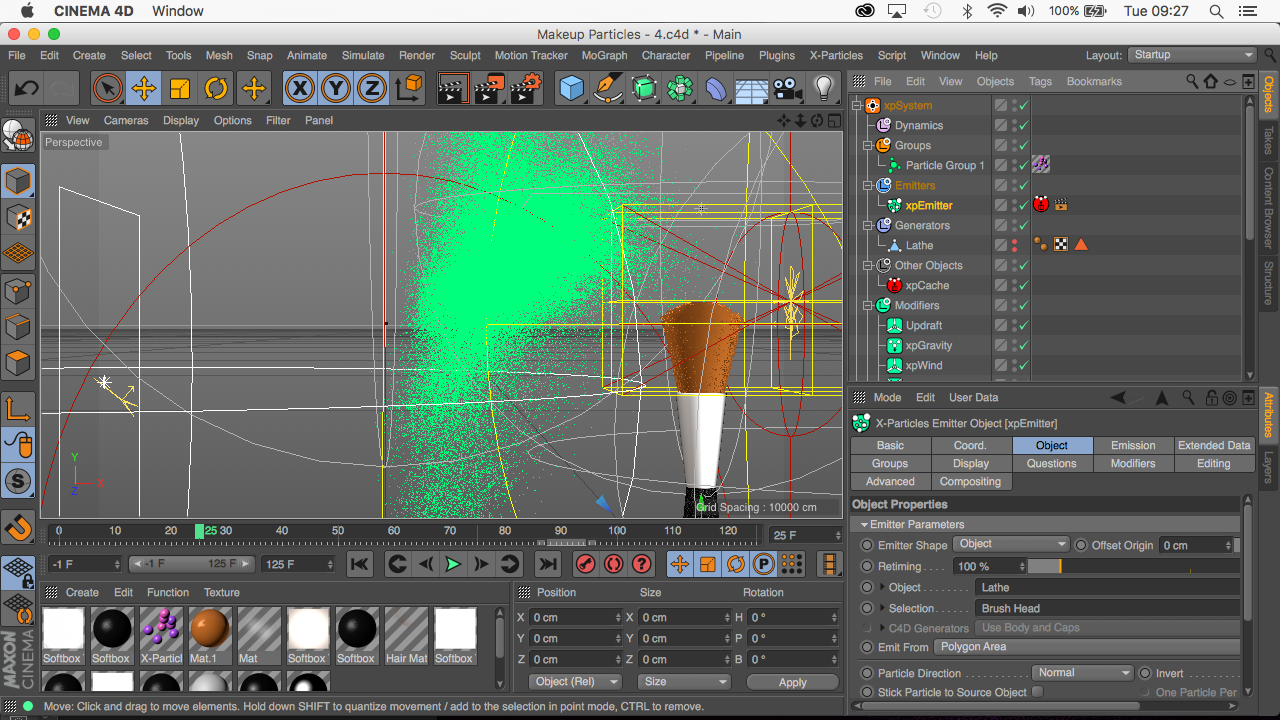Click the coordinate system icon
The image size is (1280, 720).
409,88
